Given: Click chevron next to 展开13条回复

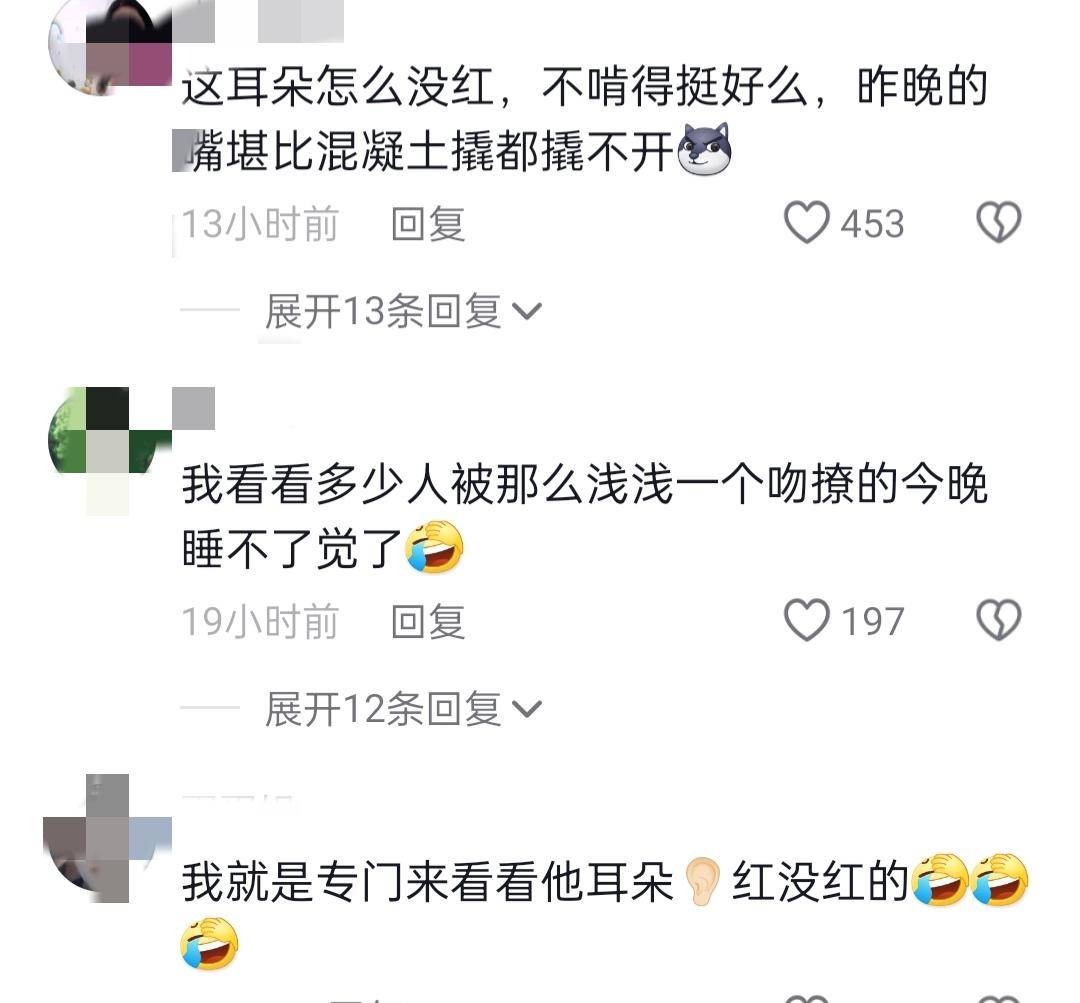Looking at the screenshot, I should (528, 312).
